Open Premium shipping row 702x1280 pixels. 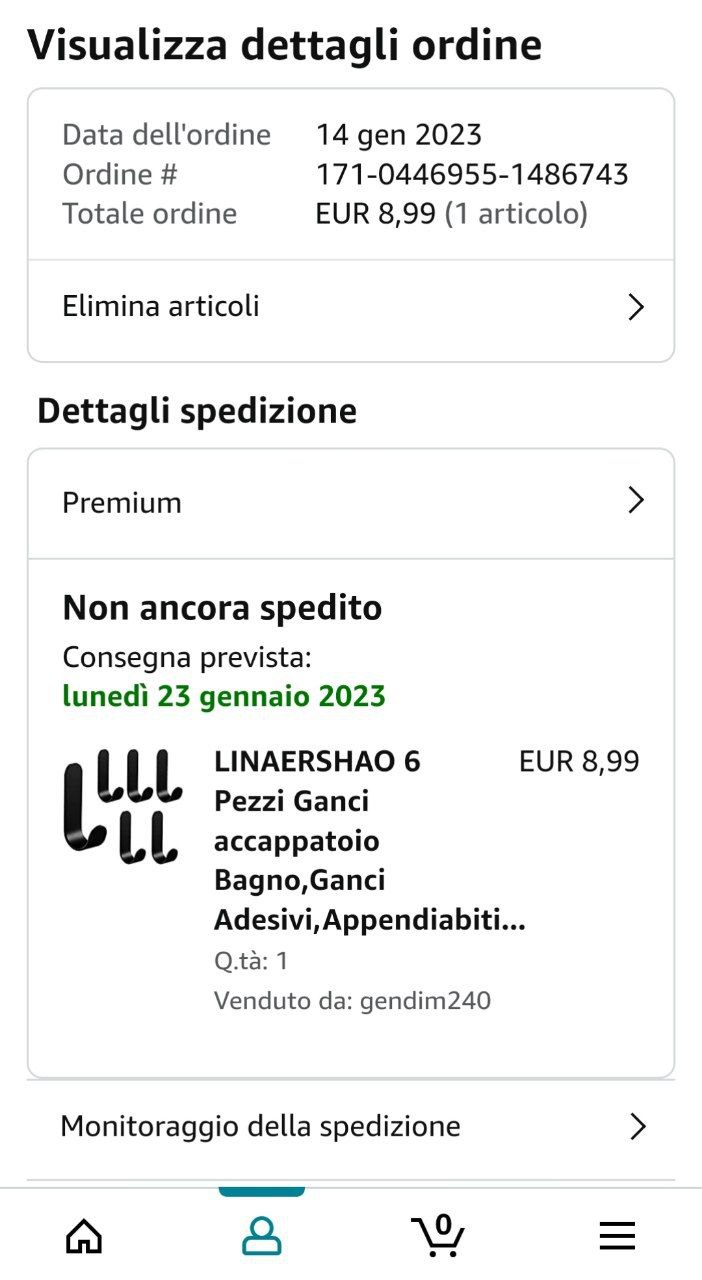pyautogui.click(x=351, y=503)
